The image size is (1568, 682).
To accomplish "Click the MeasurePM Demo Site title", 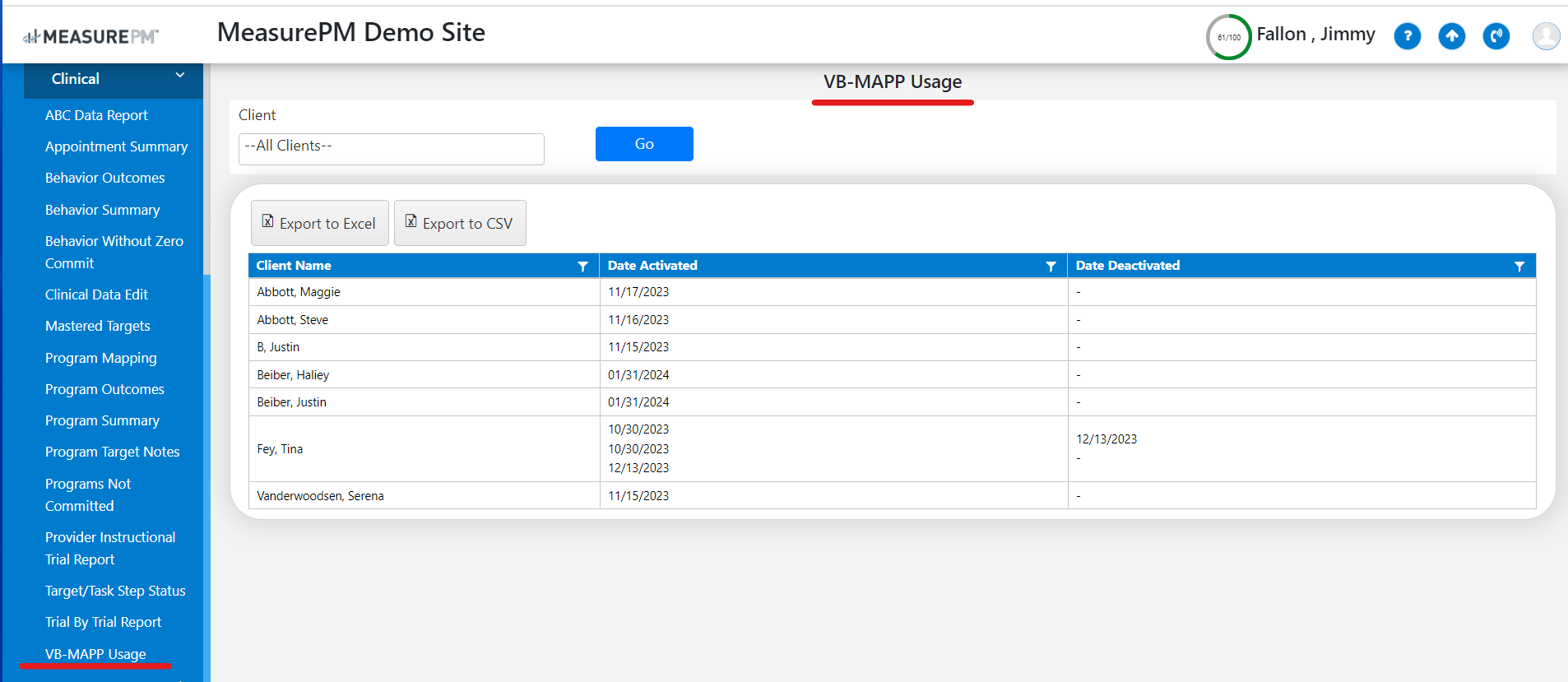I will 351,32.
